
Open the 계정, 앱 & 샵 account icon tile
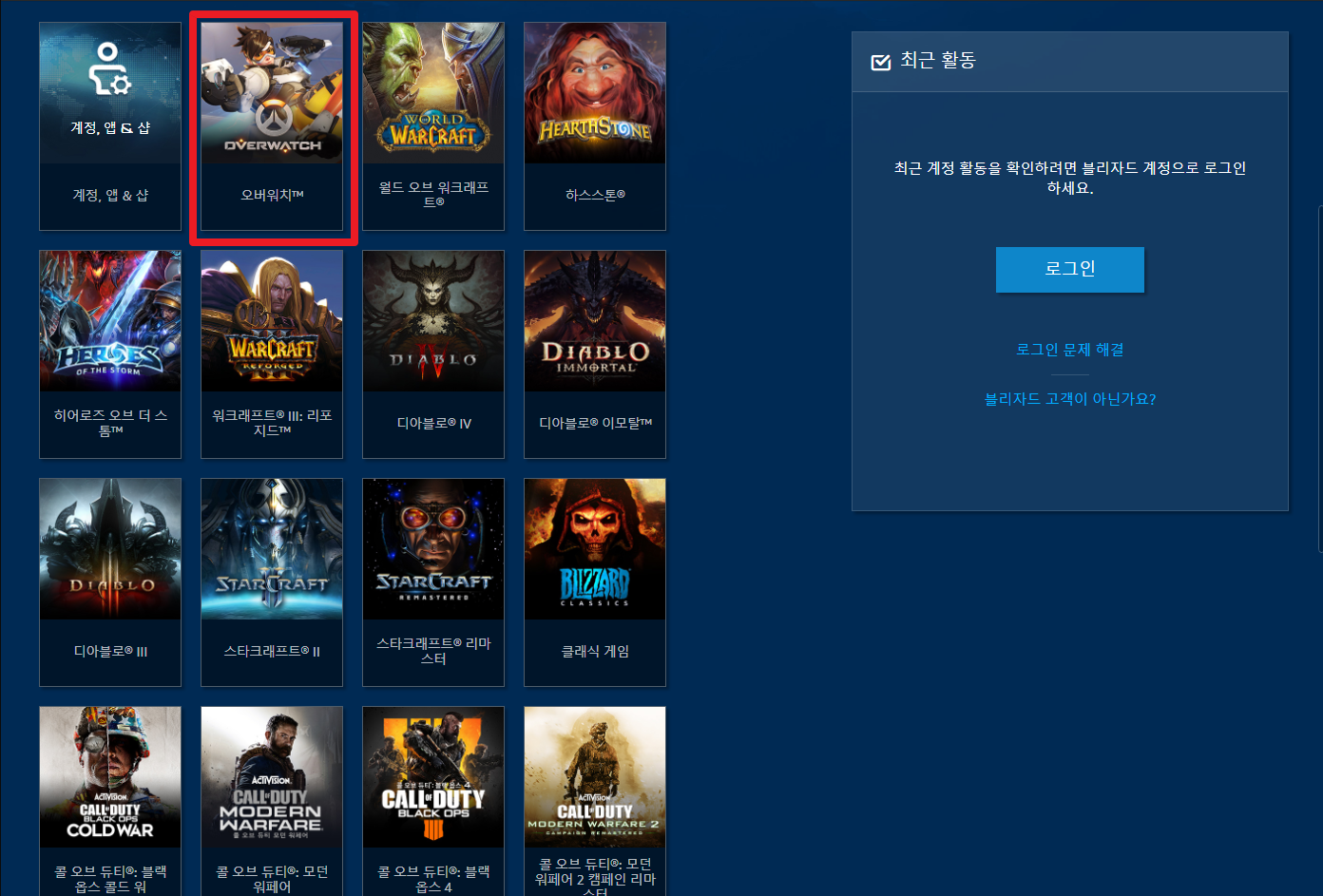pyautogui.click(x=110, y=93)
